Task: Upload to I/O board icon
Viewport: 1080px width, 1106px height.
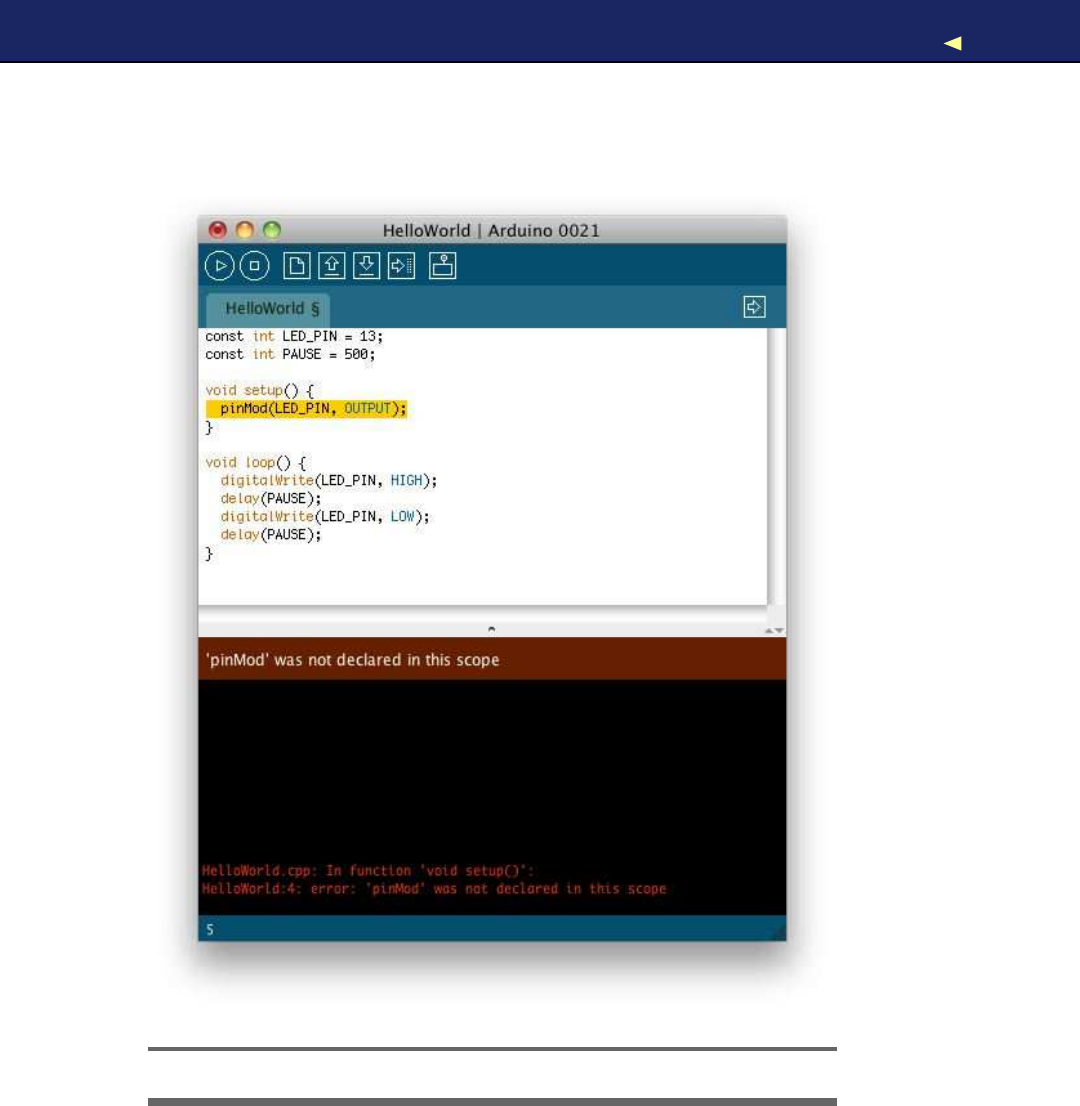Action: tap(401, 266)
